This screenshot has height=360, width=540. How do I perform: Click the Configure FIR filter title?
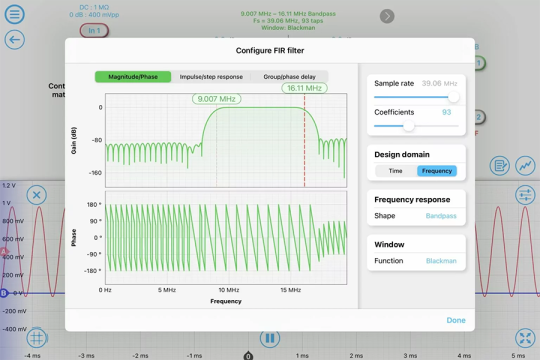tap(270, 50)
